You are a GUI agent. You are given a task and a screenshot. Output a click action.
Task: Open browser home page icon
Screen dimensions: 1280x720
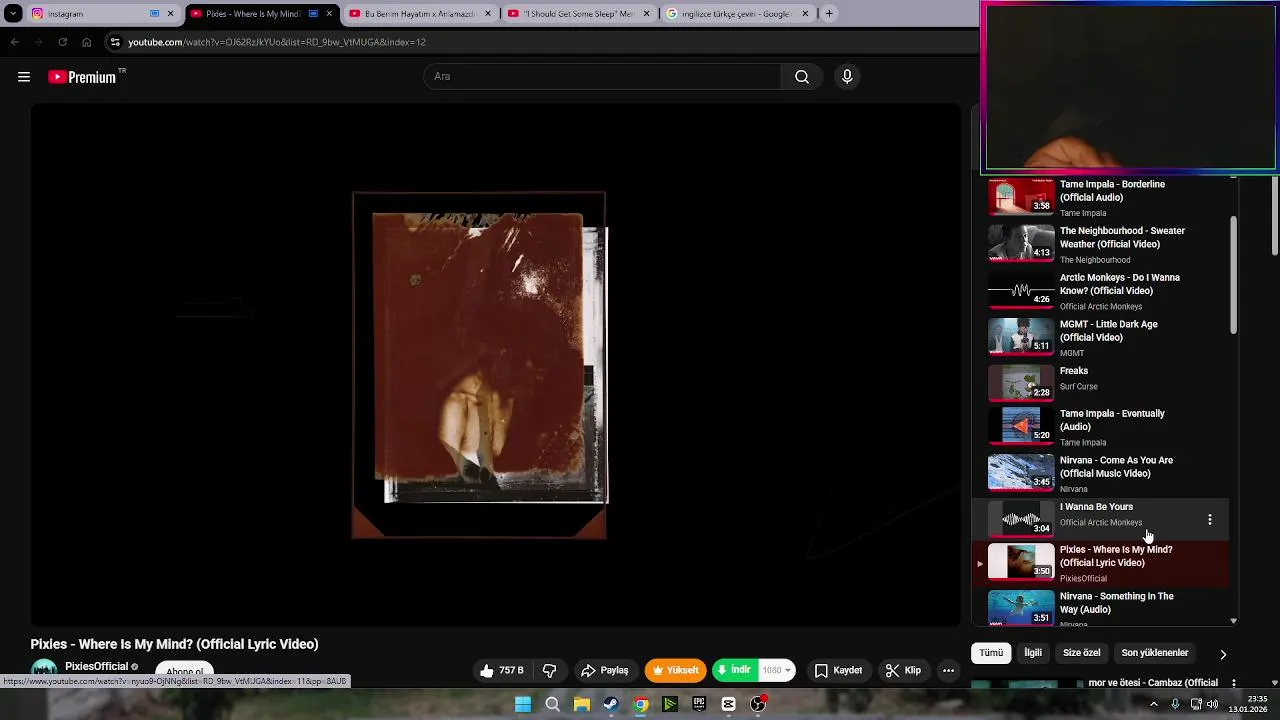click(86, 42)
